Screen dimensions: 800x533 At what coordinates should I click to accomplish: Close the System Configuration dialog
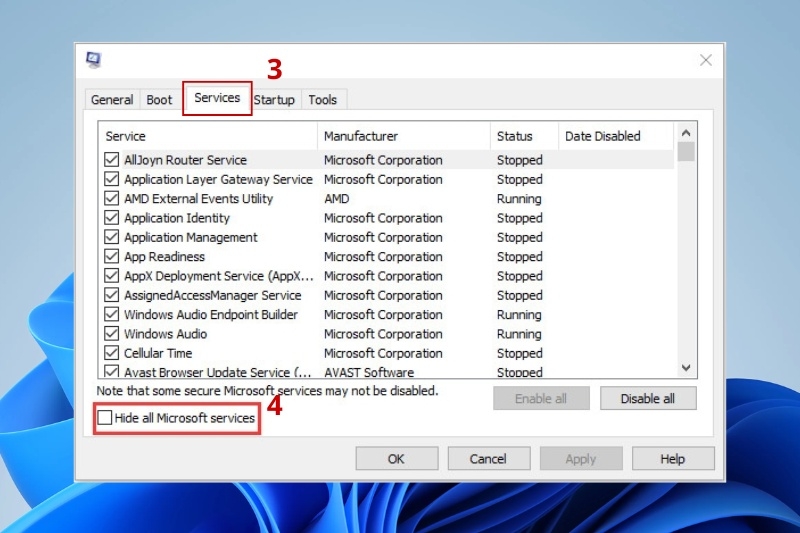point(706,60)
